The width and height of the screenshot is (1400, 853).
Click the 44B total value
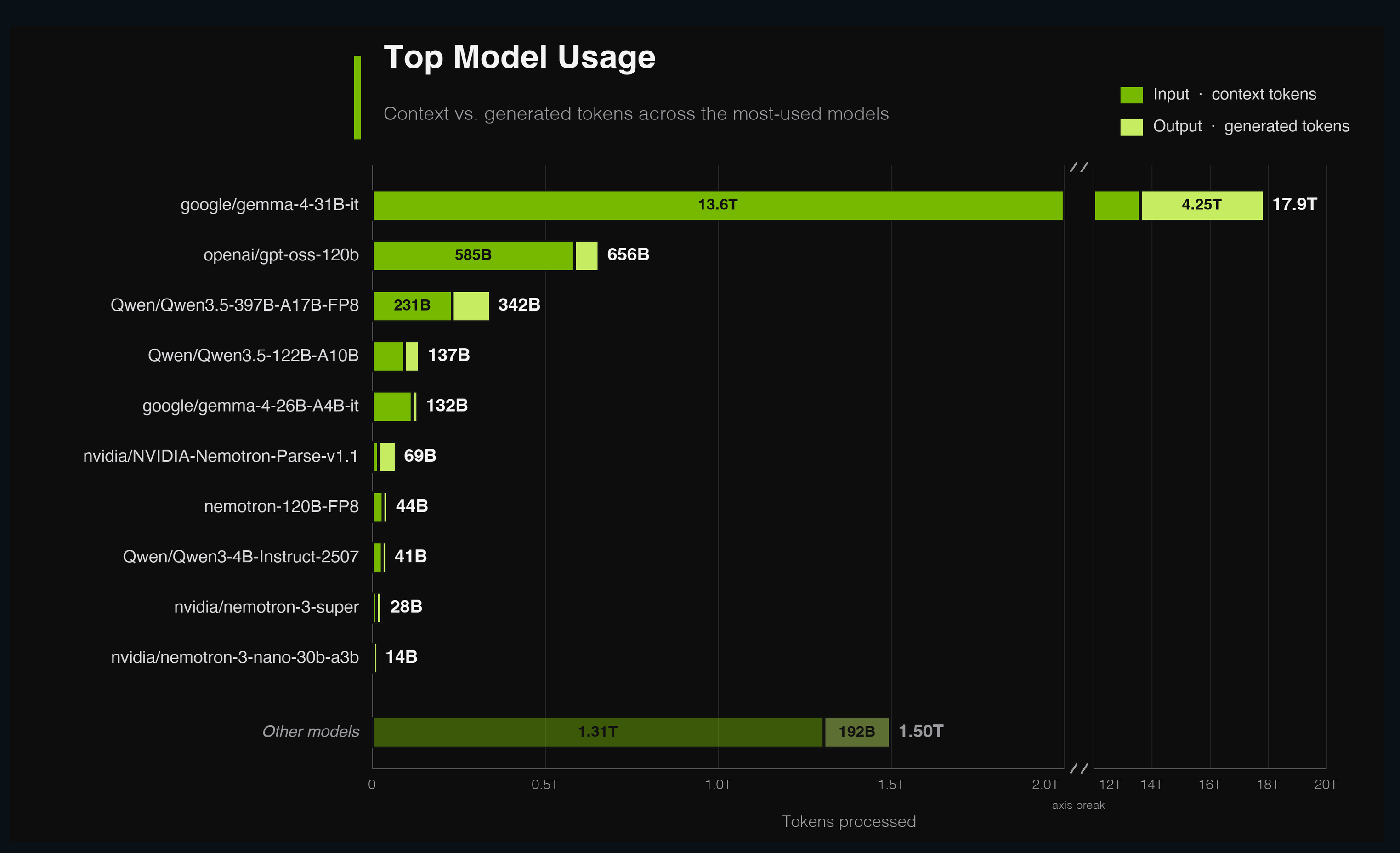(x=411, y=506)
